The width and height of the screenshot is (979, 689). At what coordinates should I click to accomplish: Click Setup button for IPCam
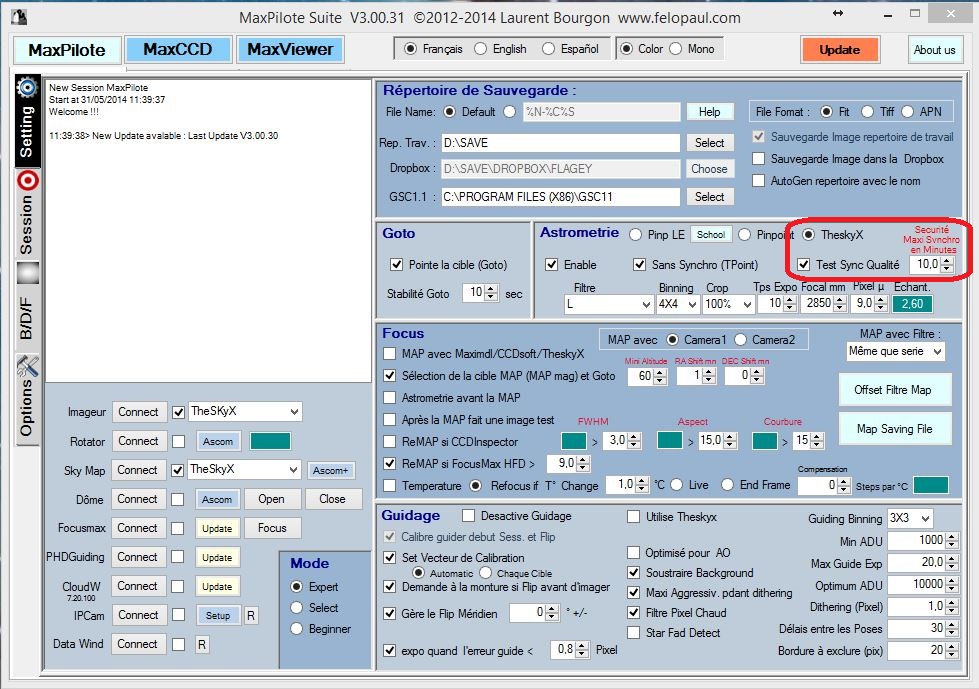coord(217,615)
